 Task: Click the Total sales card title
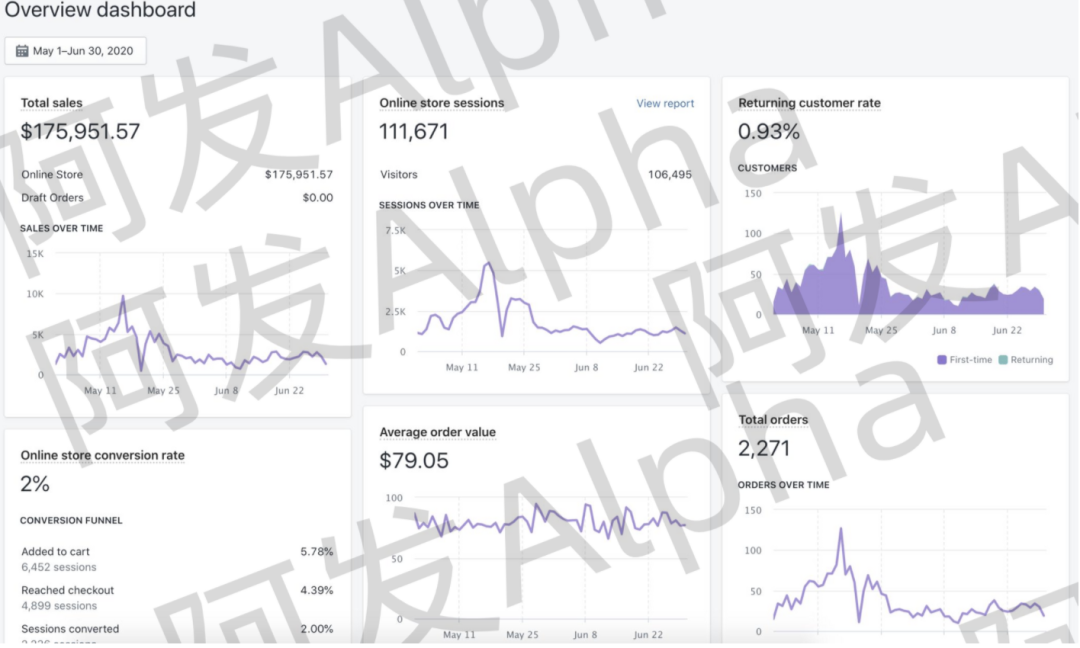[52, 103]
